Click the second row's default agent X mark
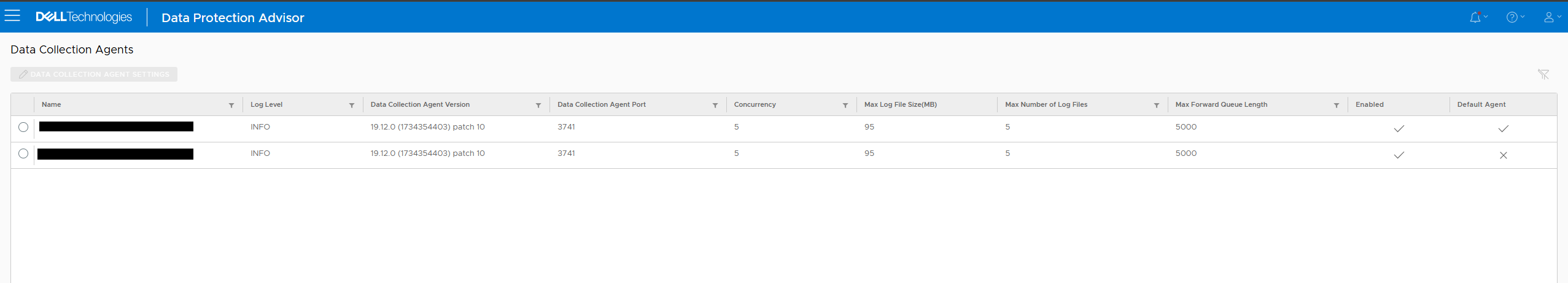 coord(1504,155)
